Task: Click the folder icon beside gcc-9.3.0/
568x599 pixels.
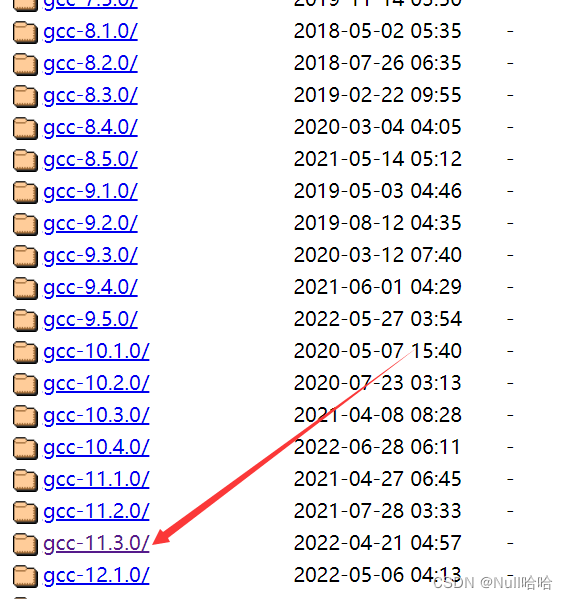Action: 25,257
